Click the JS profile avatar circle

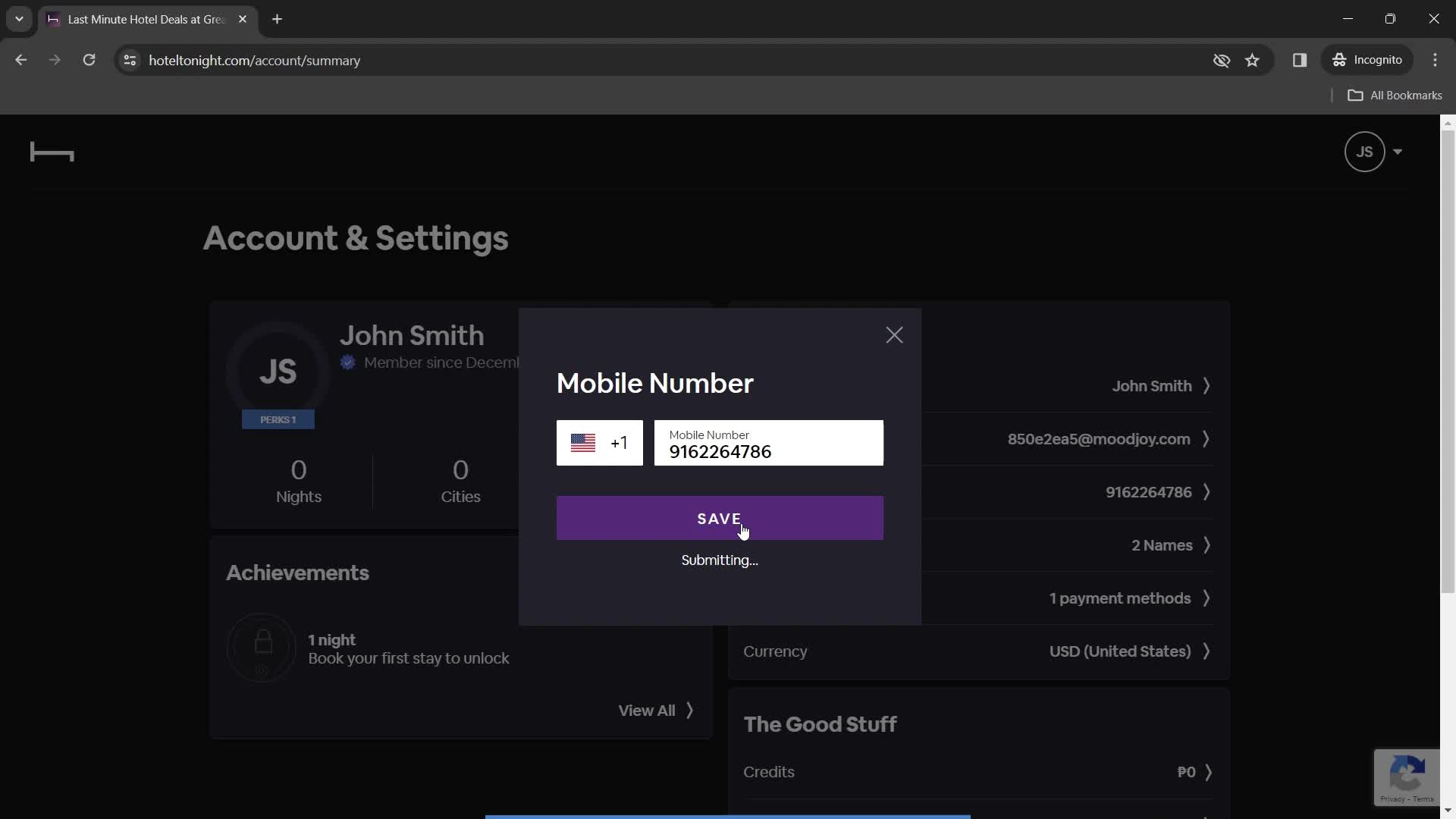(x=278, y=372)
